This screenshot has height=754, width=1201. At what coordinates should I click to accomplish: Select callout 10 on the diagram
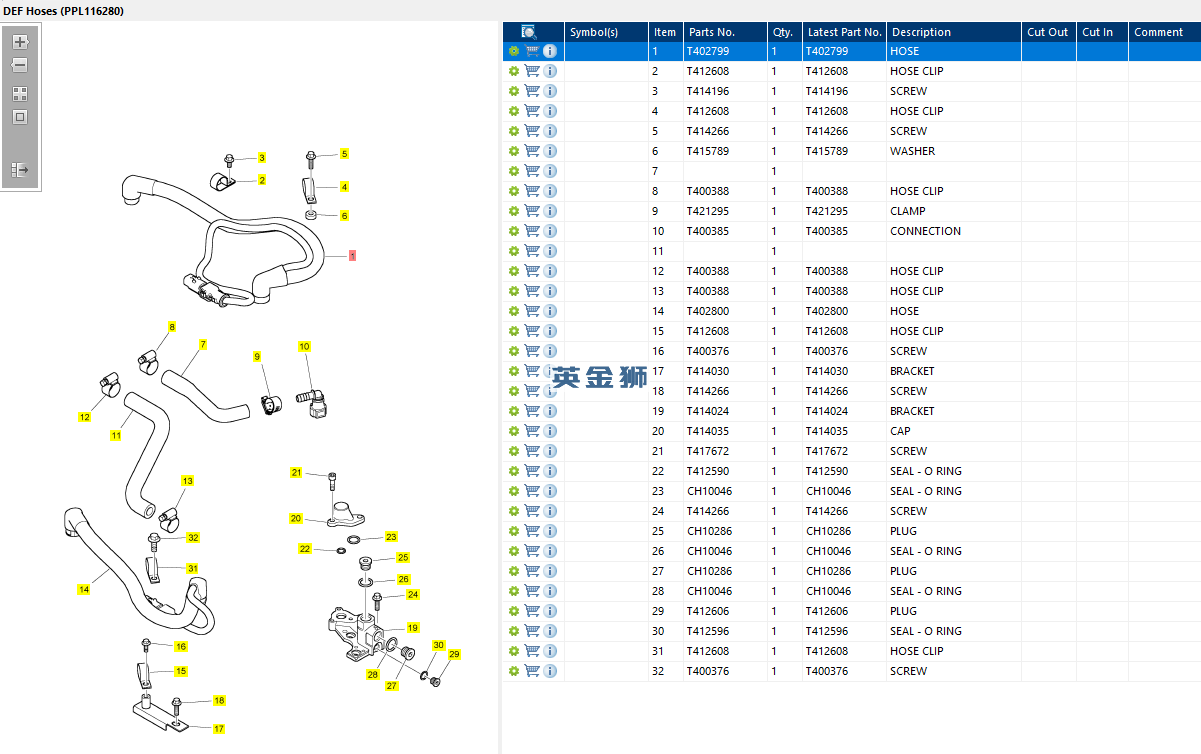(304, 347)
